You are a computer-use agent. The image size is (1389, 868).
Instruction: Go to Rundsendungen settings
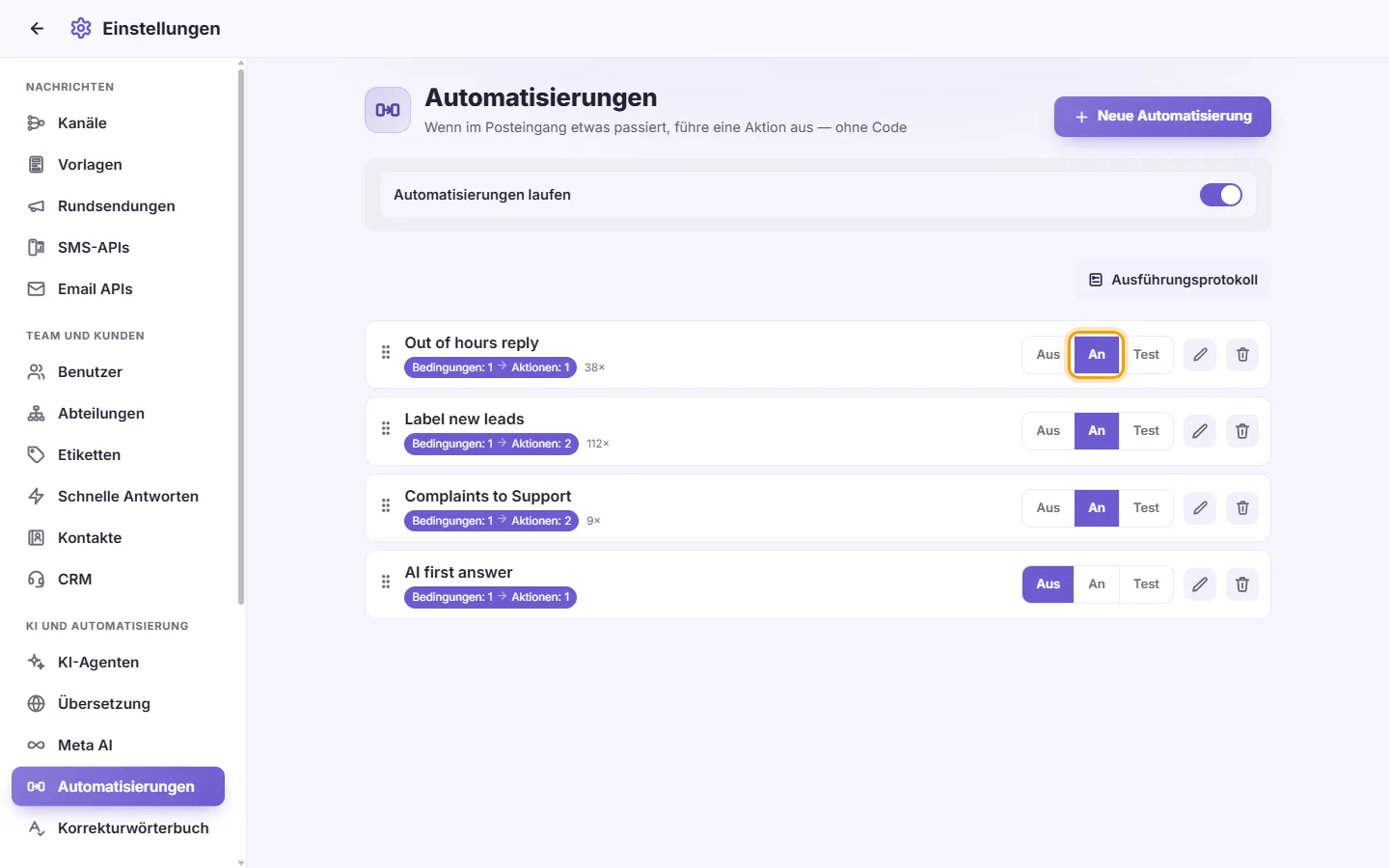tap(118, 206)
